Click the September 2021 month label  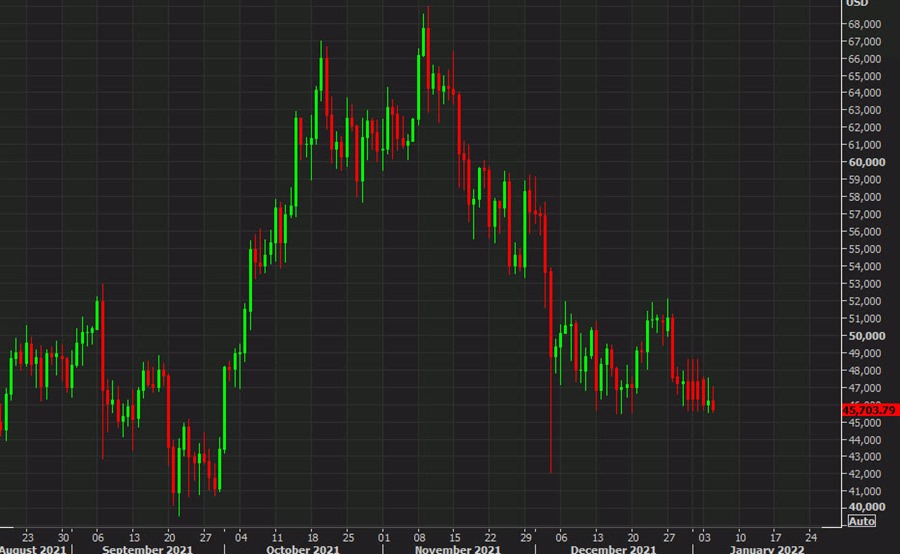148,547
